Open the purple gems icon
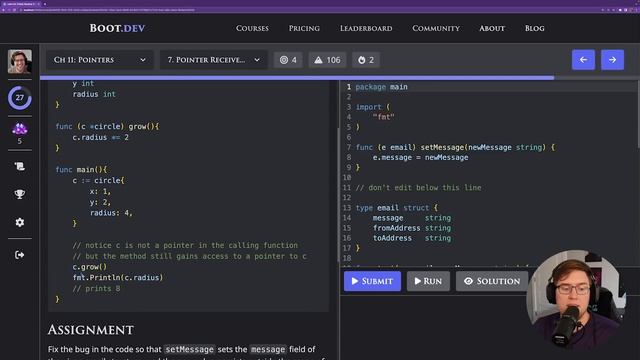 (20, 129)
